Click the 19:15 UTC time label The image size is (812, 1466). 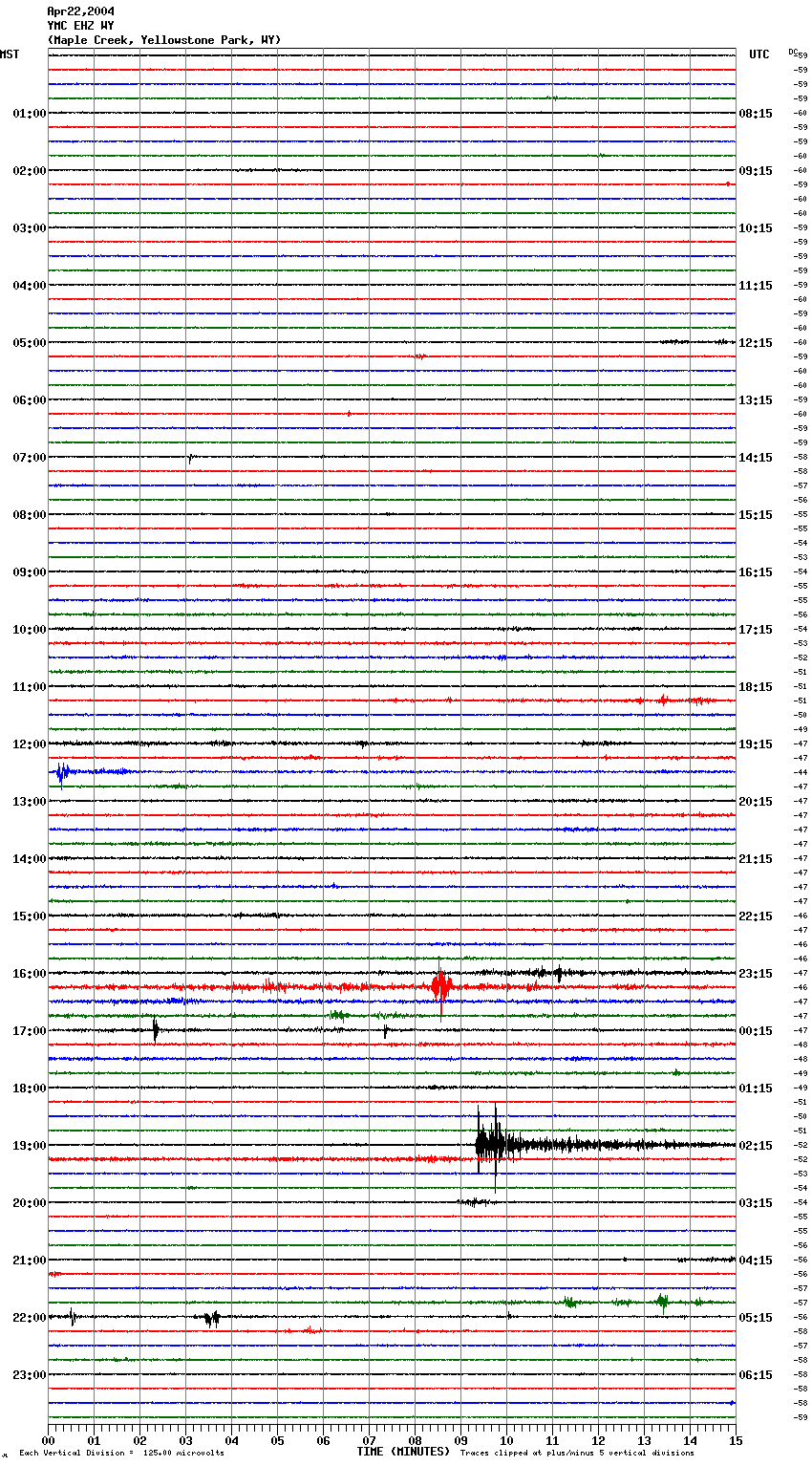[x=756, y=744]
